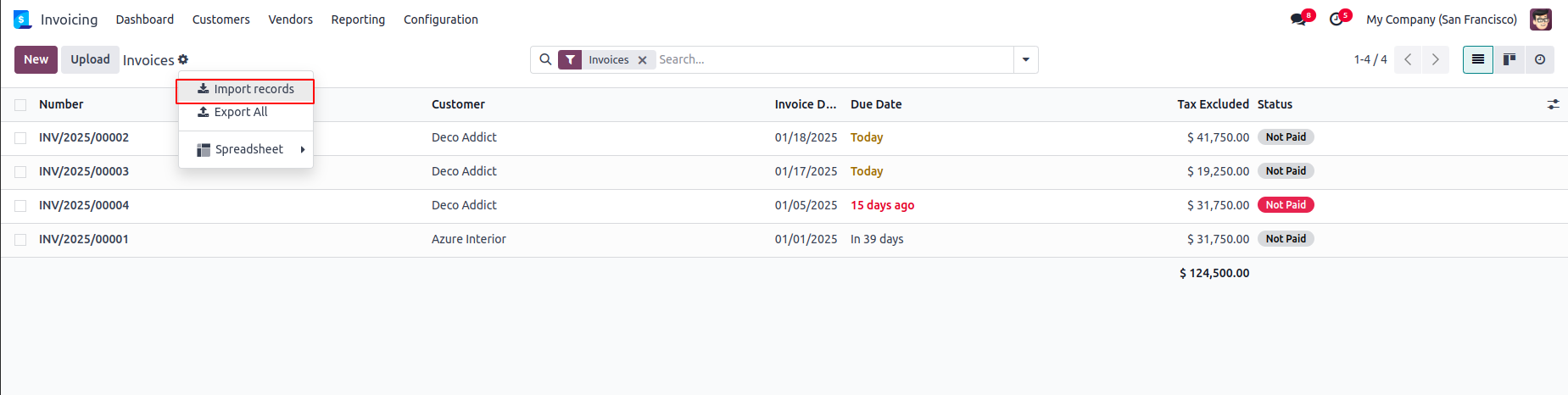Switch to kanban view
1568x395 pixels.
pyautogui.click(x=1509, y=59)
